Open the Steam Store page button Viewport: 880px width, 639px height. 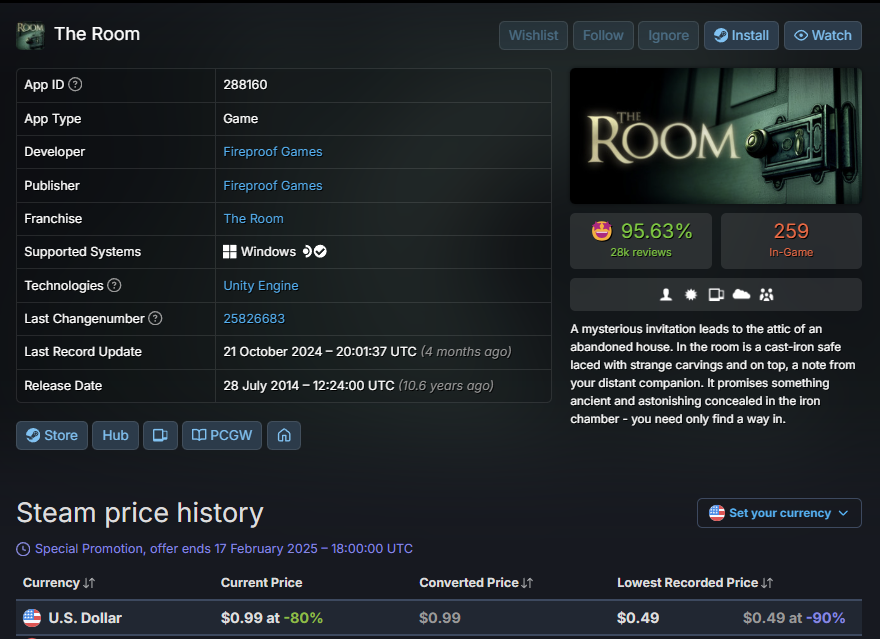[x=52, y=435]
